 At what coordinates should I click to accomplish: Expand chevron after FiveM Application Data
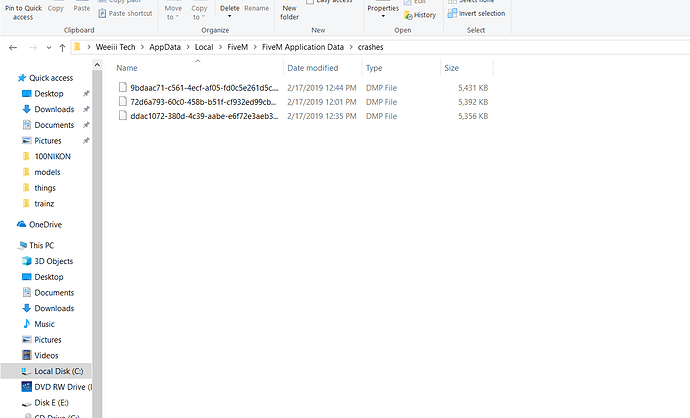[x=351, y=47]
